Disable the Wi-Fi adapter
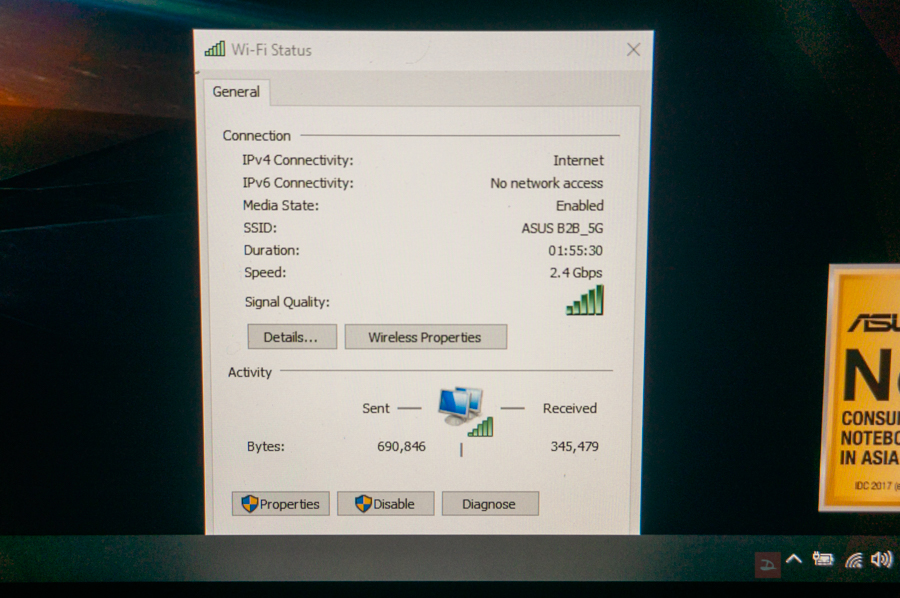900x598 pixels. [385, 504]
